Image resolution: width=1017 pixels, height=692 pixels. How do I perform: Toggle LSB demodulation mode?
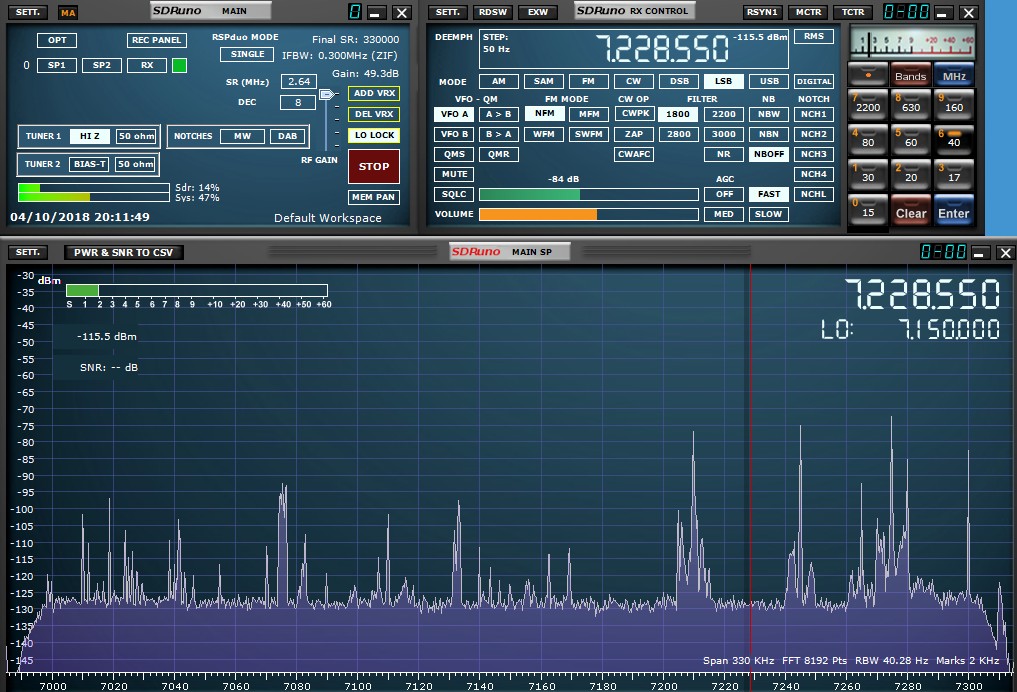[723, 81]
